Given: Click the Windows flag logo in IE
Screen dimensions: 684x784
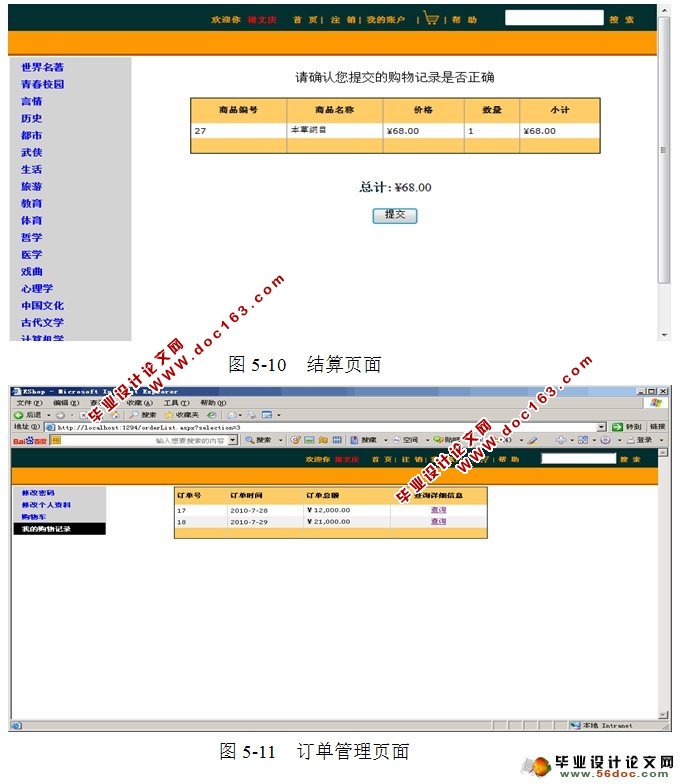Looking at the screenshot, I should (656, 403).
